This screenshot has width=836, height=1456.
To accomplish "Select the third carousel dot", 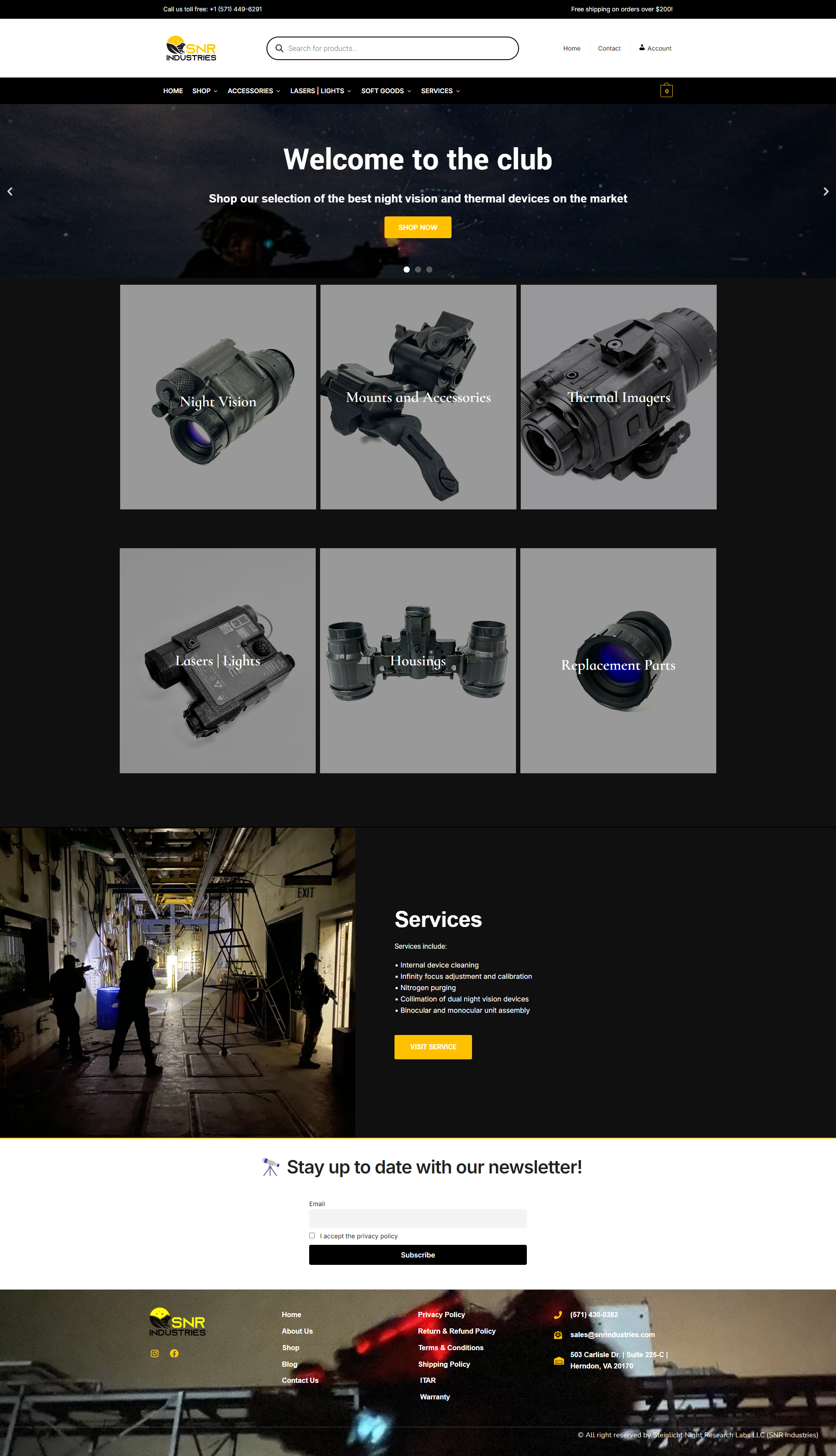I will pos(429,269).
